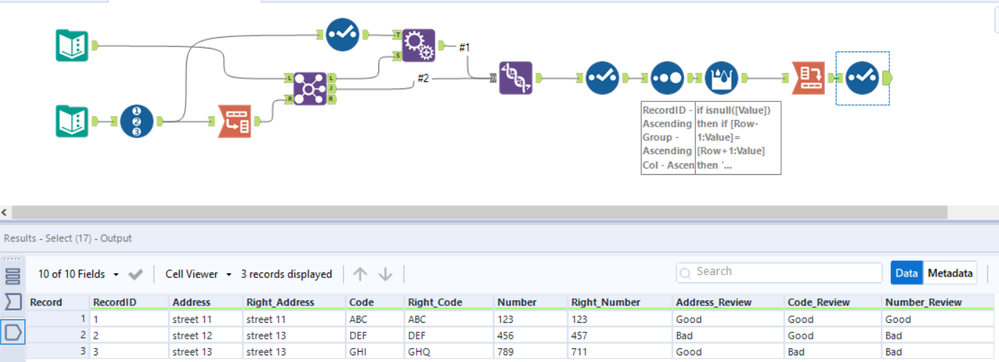
Task: Click the Record ID tool on canvas
Action: point(137,121)
